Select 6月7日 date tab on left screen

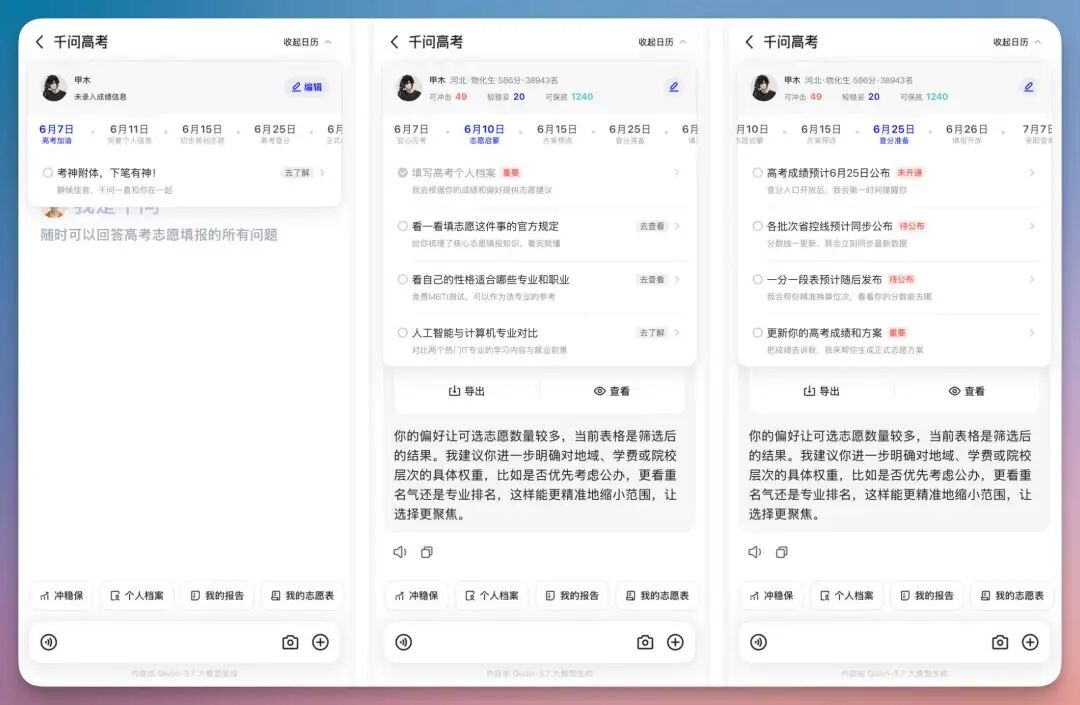(x=56, y=134)
